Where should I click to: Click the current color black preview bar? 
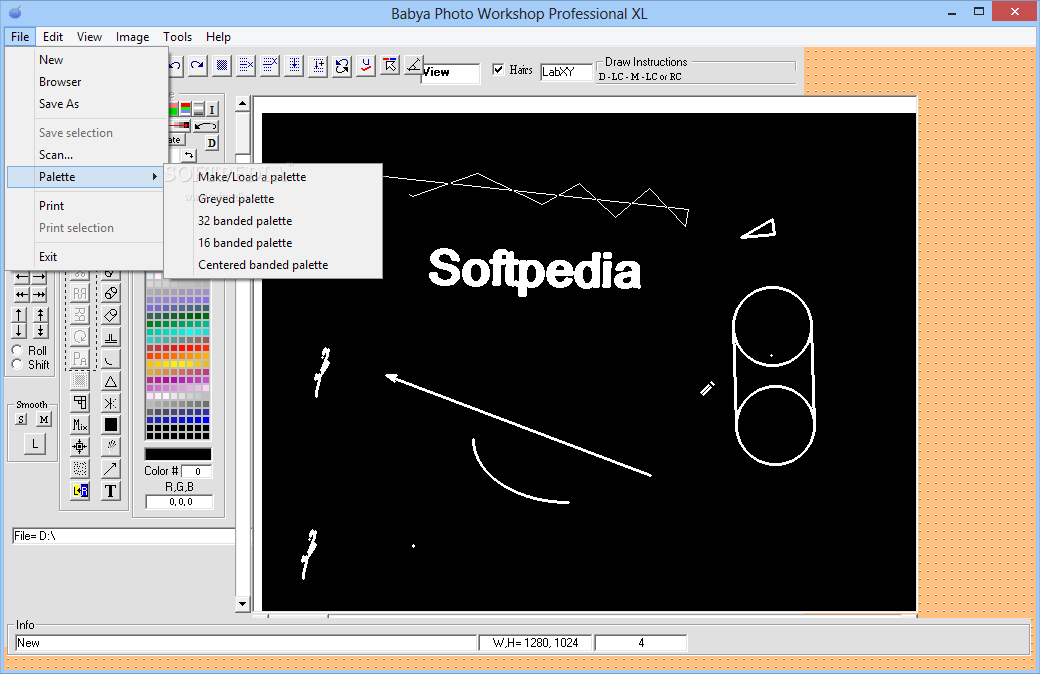(178, 454)
